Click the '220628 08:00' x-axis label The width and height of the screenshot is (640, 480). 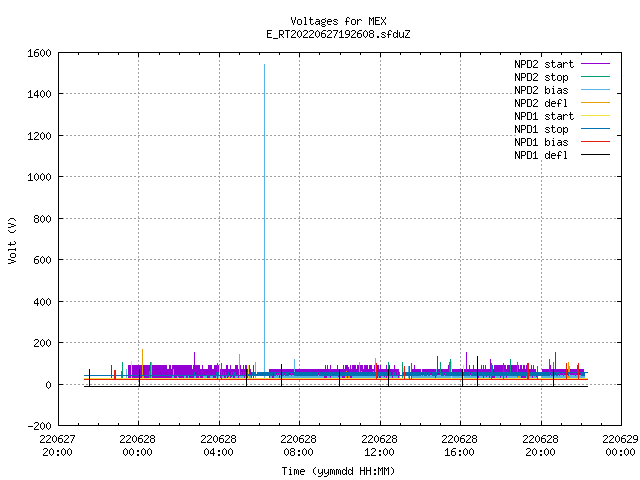coord(298,446)
